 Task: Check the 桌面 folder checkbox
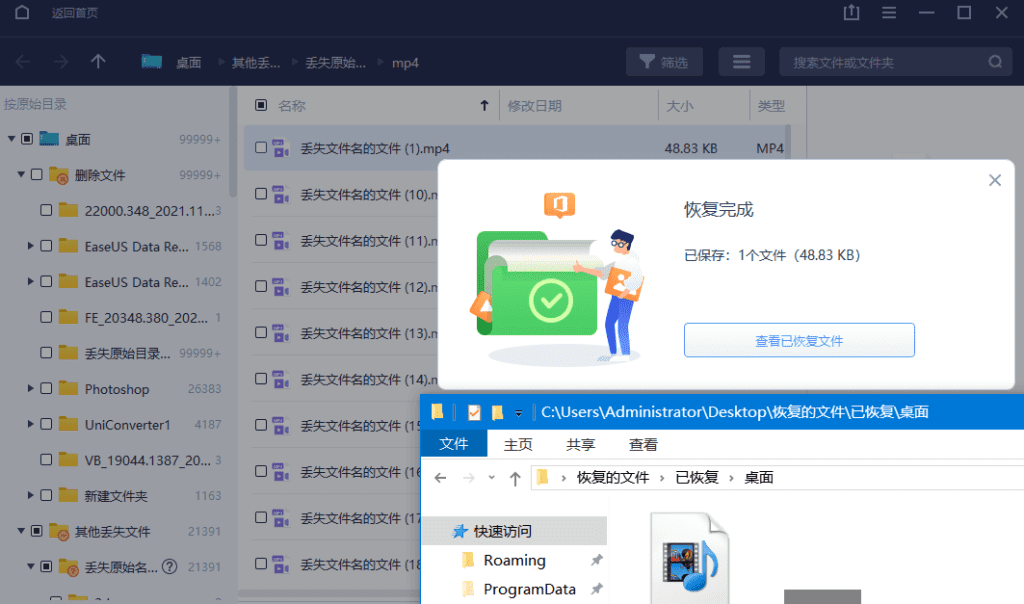(26, 139)
